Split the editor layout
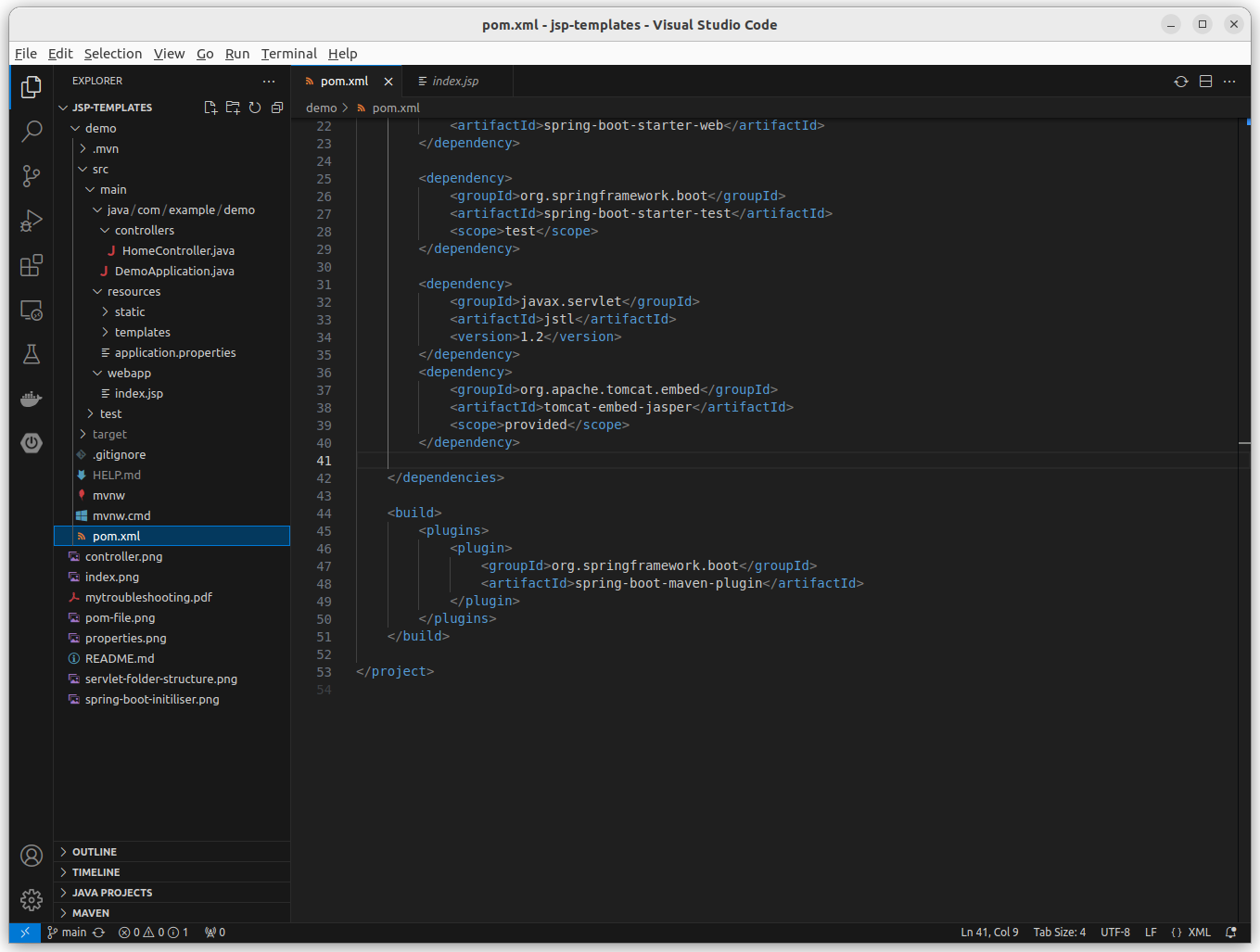Screen dimensions: 1260x952 pos(1205,82)
